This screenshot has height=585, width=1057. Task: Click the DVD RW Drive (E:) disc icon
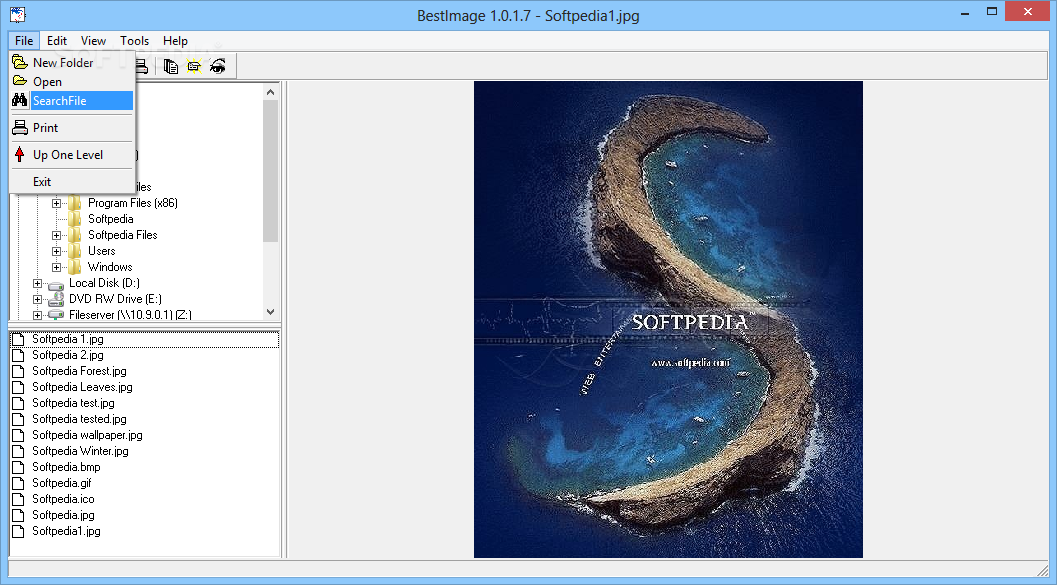click(56, 299)
